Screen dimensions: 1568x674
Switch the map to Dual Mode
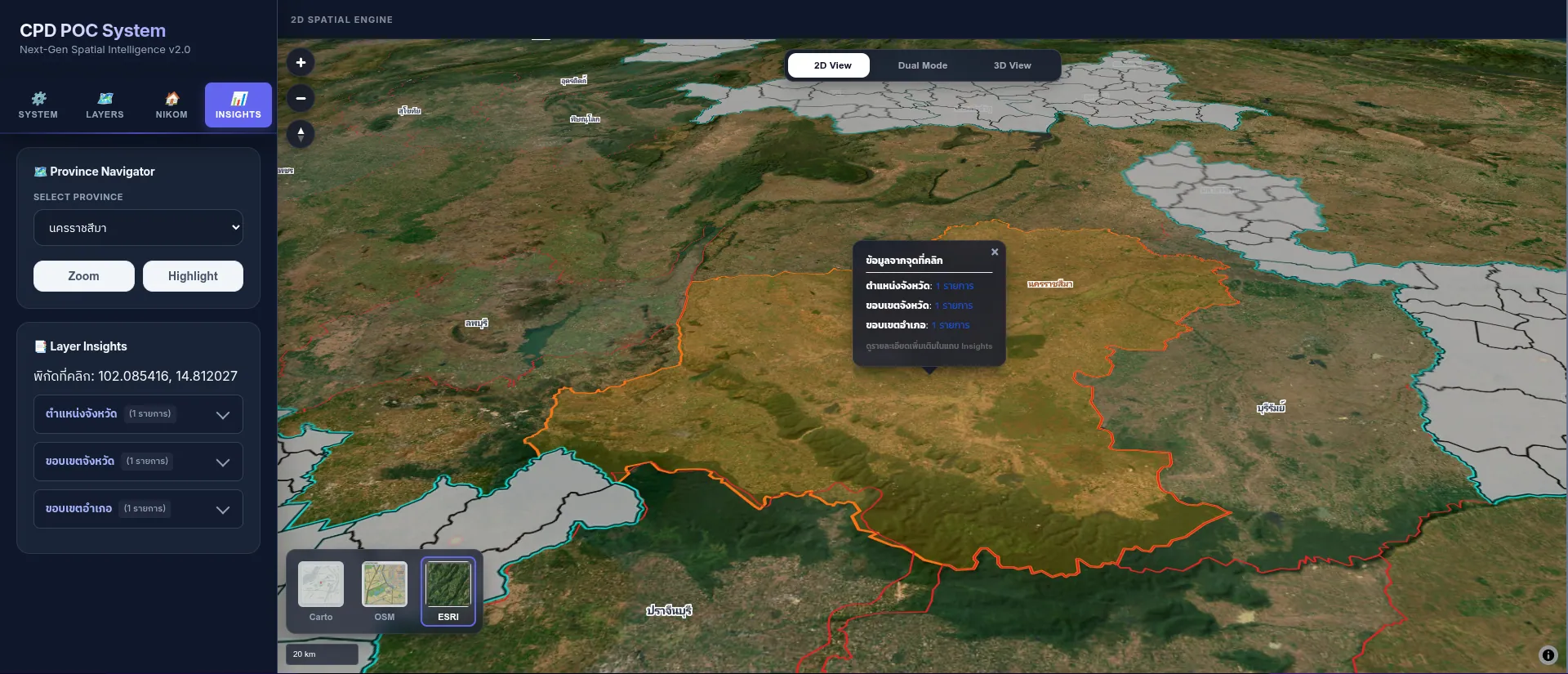click(x=923, y=65)
